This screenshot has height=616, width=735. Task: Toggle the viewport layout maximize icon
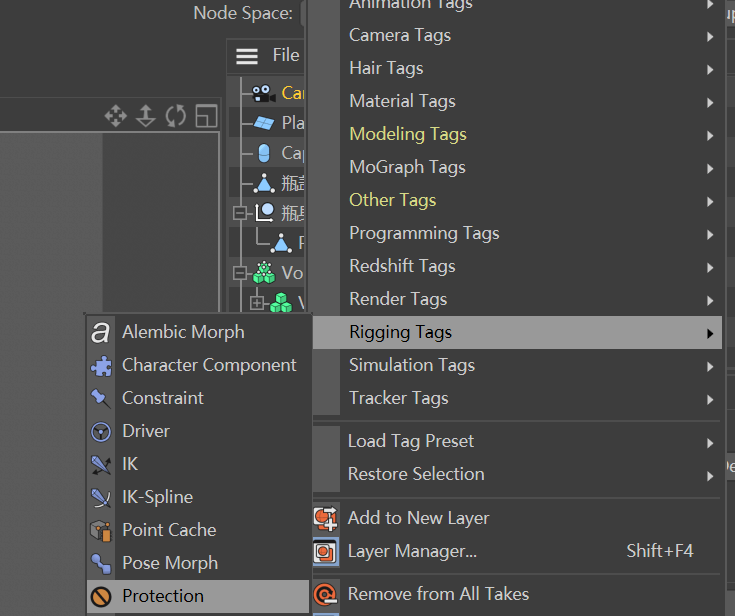point(206,116)
